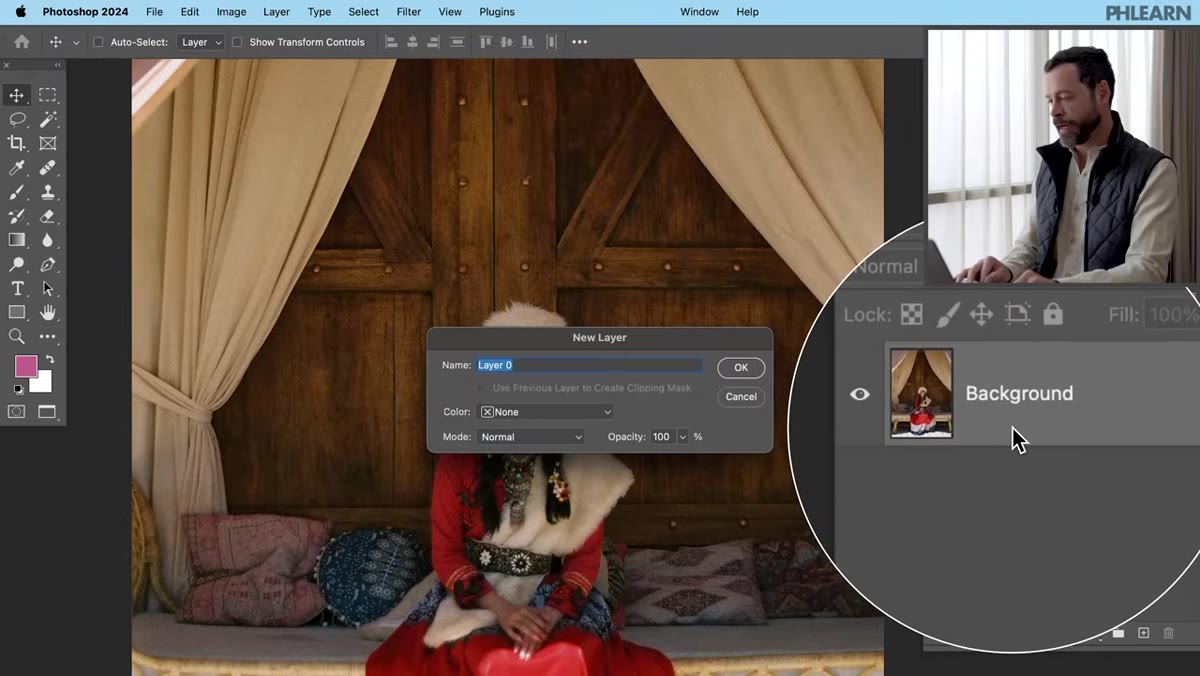
Task: Collapse the toolbox with double-arrow
Action: [57, 65]
